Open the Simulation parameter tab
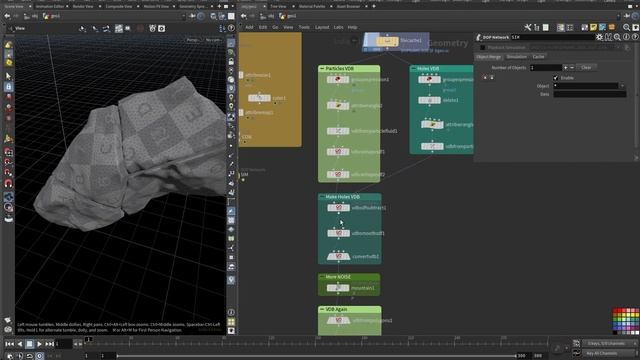Screen dimensions: 640x360 click(x=516, y=57)
